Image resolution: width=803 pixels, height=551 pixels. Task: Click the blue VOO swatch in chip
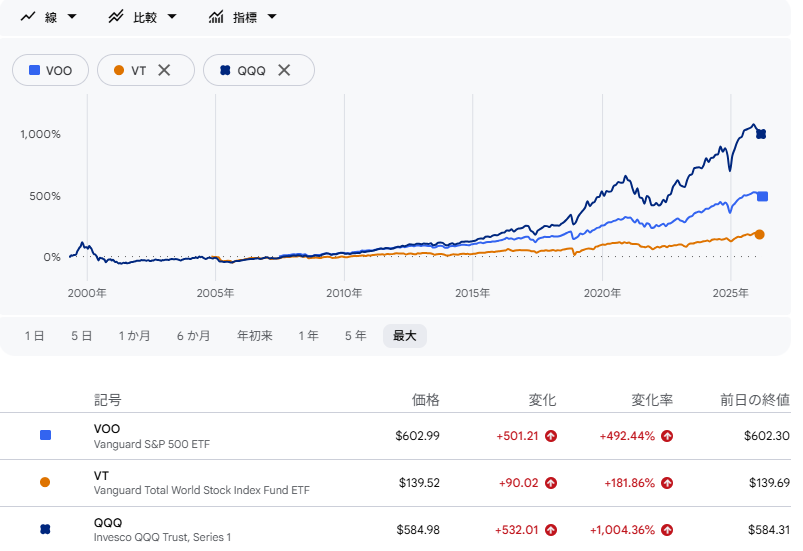(34, 70)
